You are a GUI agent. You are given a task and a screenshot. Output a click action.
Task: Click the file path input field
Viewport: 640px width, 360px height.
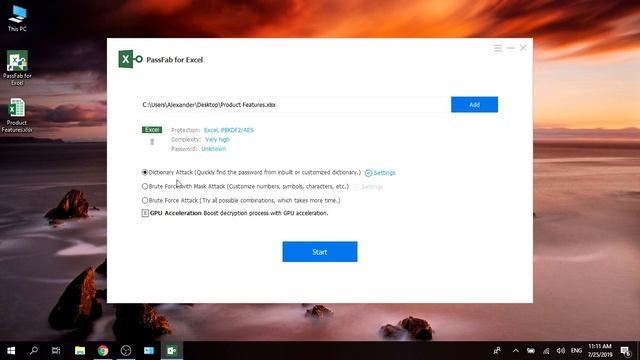pos(295,105)
